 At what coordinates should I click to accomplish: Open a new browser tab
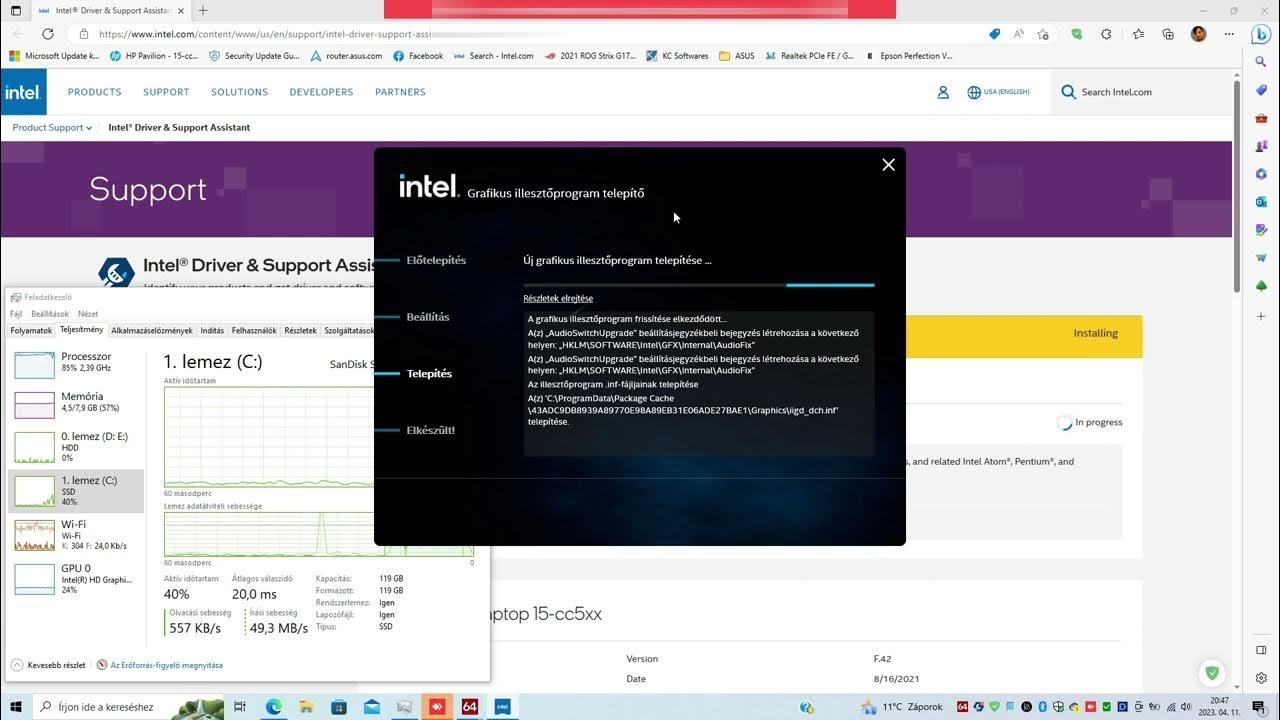pyautogui.click(x=203, y=10)
